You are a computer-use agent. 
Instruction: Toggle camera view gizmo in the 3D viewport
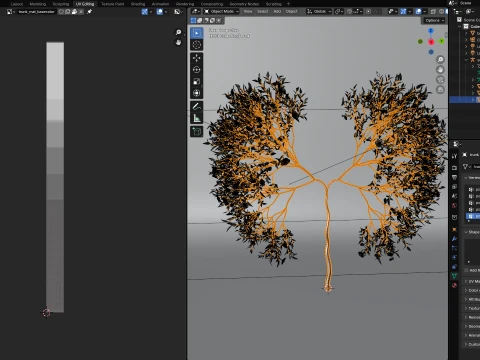[440, 80]
